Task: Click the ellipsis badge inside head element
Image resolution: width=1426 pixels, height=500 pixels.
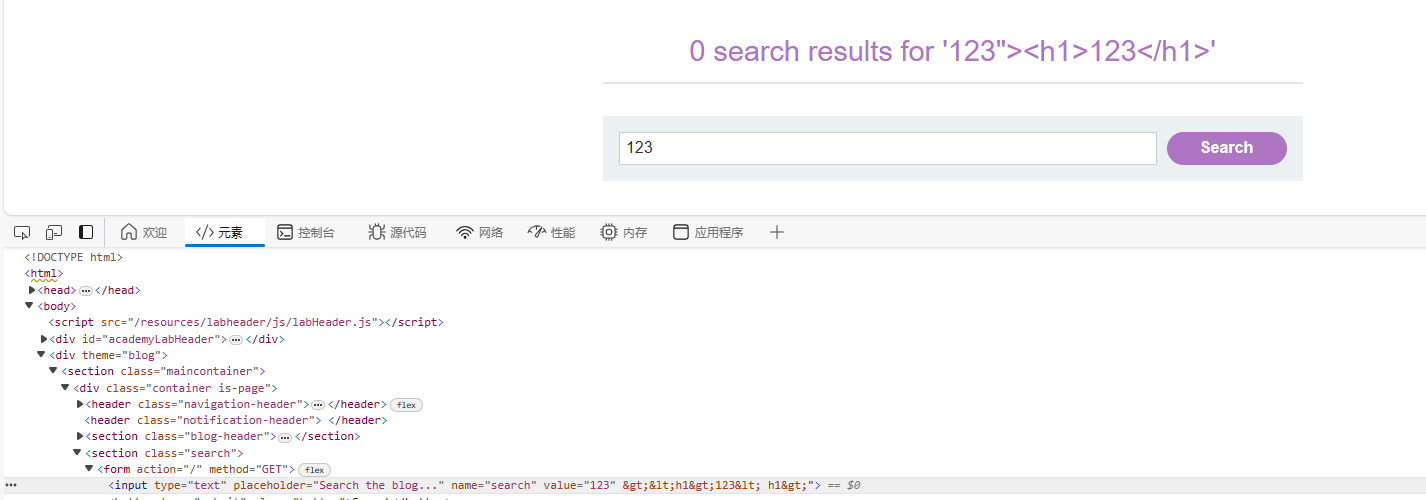Action: tap(86, 290)
